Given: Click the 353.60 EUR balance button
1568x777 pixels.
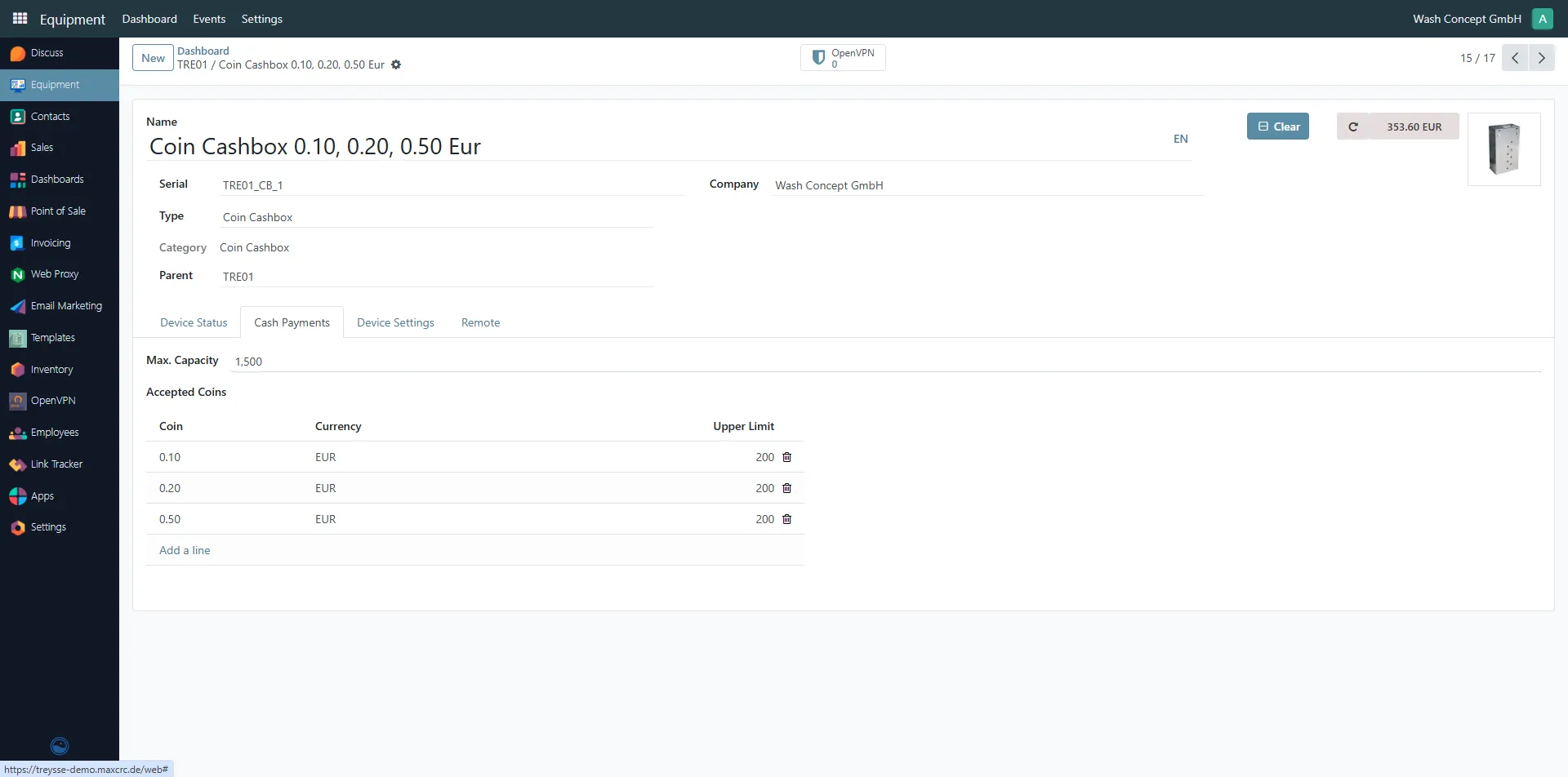Looking at the screenshot, I should [x=1414, y=127].
